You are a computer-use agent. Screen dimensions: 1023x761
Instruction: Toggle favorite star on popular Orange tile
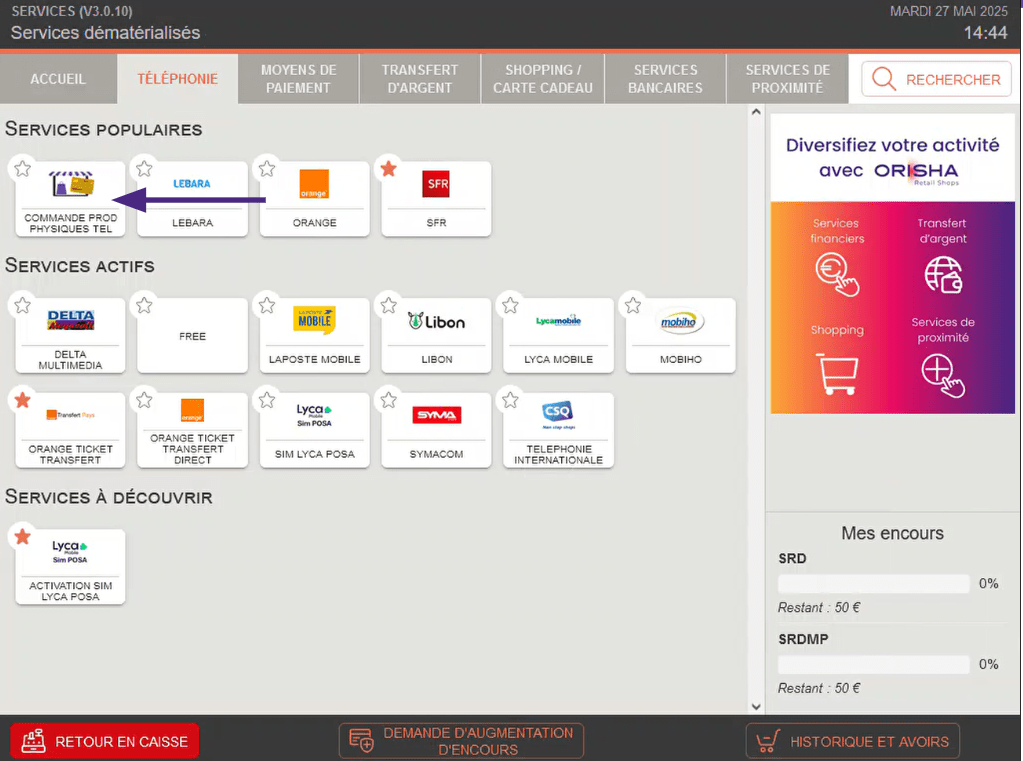click(267, 169)
